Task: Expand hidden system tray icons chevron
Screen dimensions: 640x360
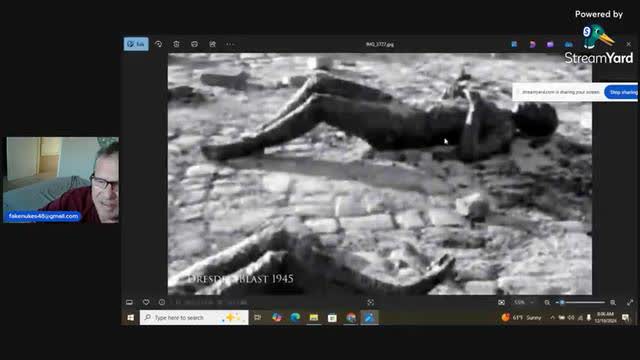Action: tap(552, 318)
